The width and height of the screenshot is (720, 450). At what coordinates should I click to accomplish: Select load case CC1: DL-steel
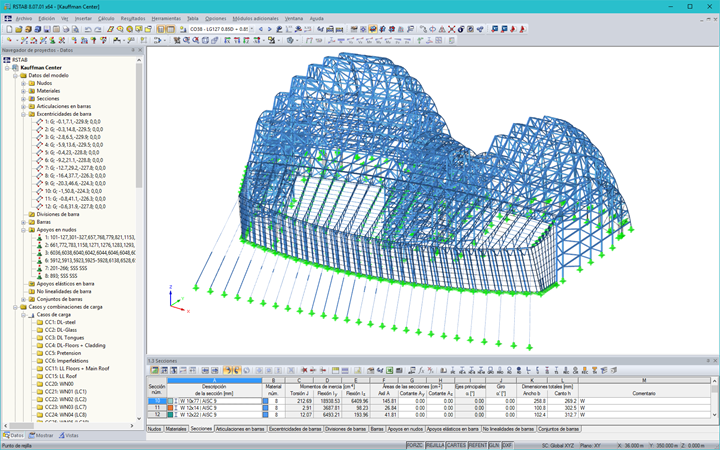60,322
